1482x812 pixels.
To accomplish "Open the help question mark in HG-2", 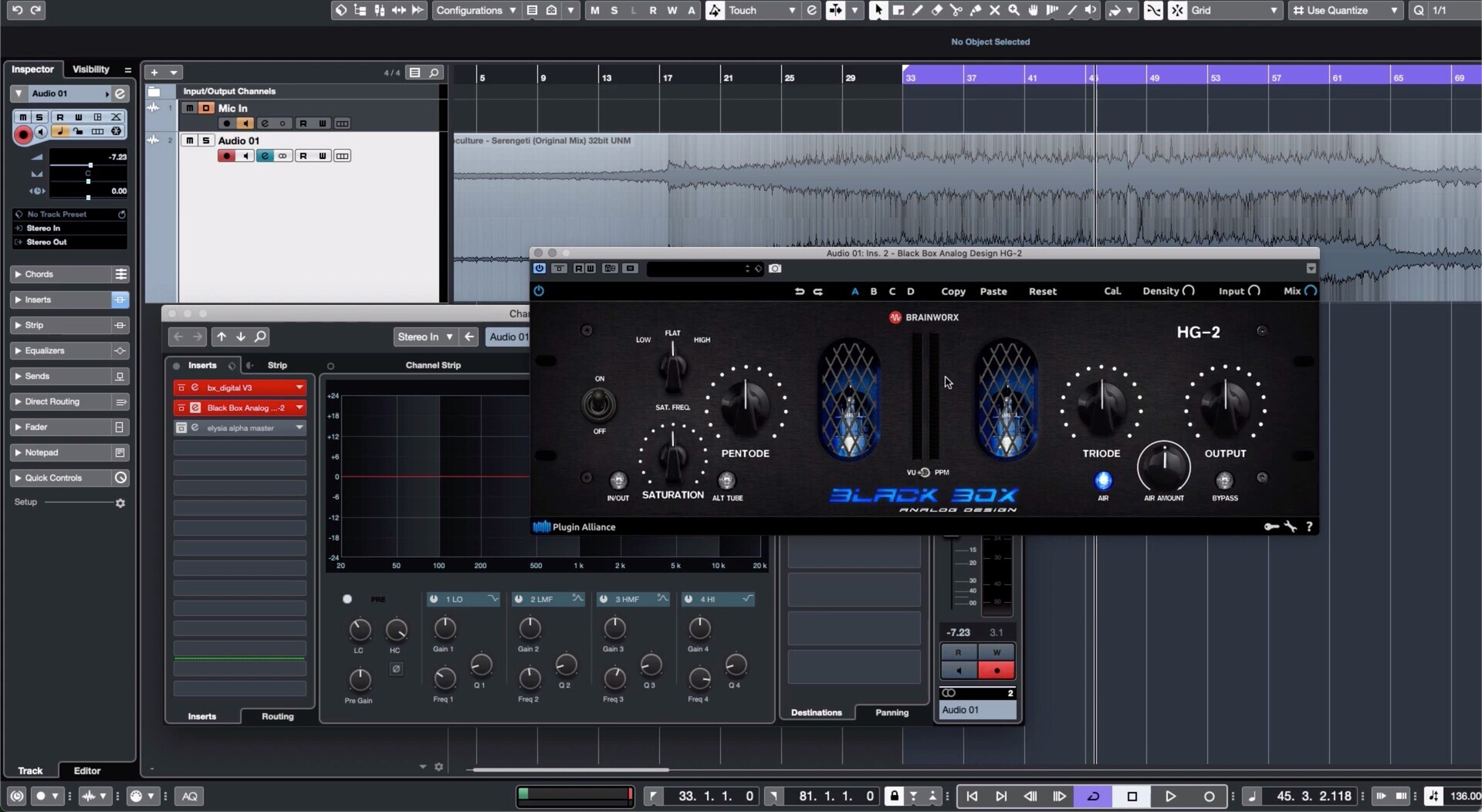I will pyautogui.click(x=1309, y=526).
